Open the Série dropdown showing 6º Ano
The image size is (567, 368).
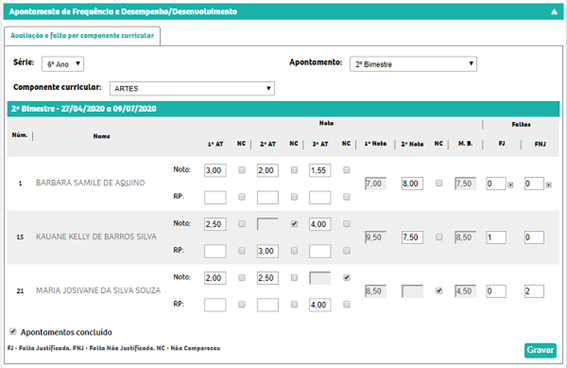(63, 64)
